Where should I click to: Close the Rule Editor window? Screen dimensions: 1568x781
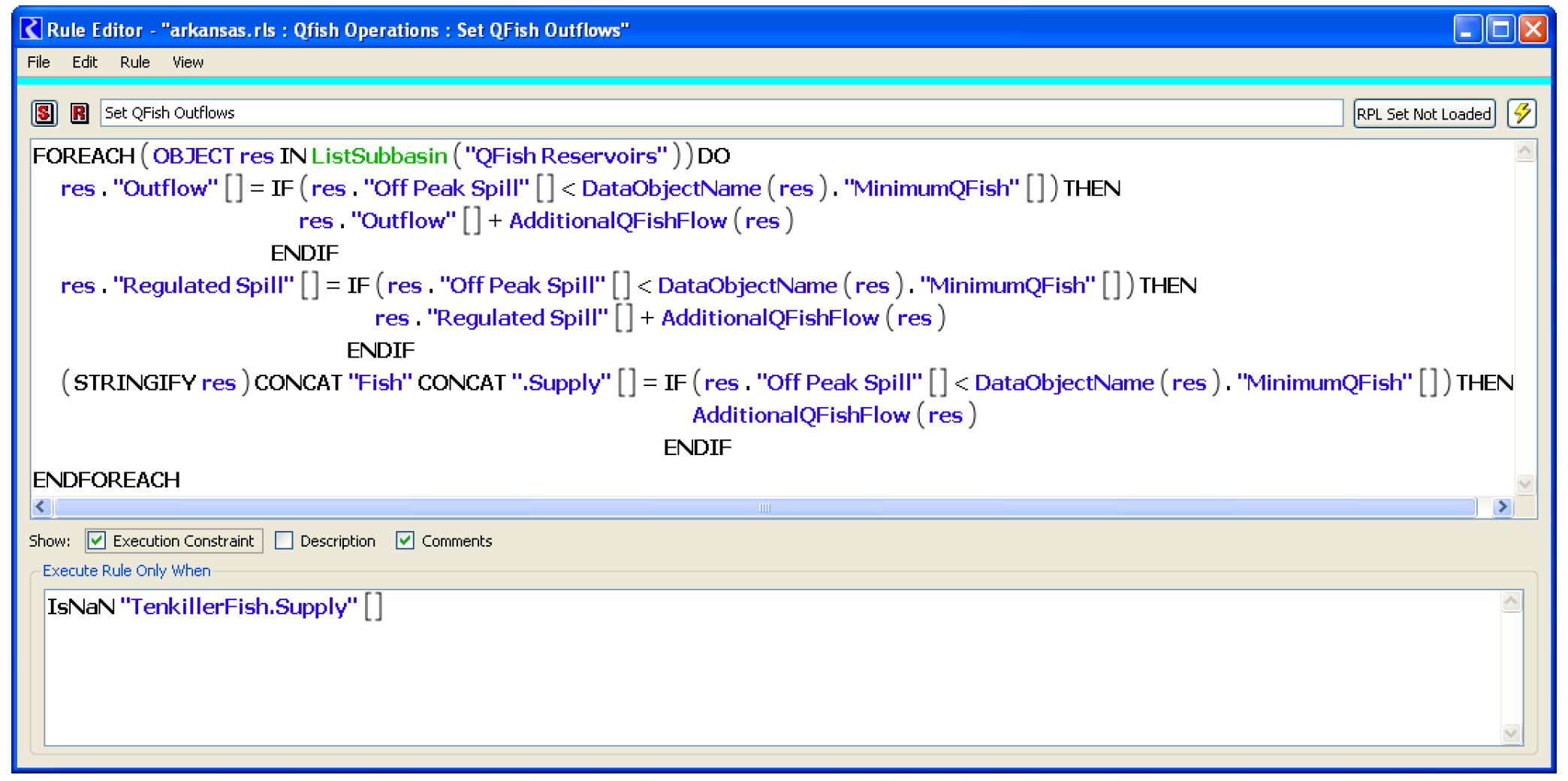[x=1533, y=29]
